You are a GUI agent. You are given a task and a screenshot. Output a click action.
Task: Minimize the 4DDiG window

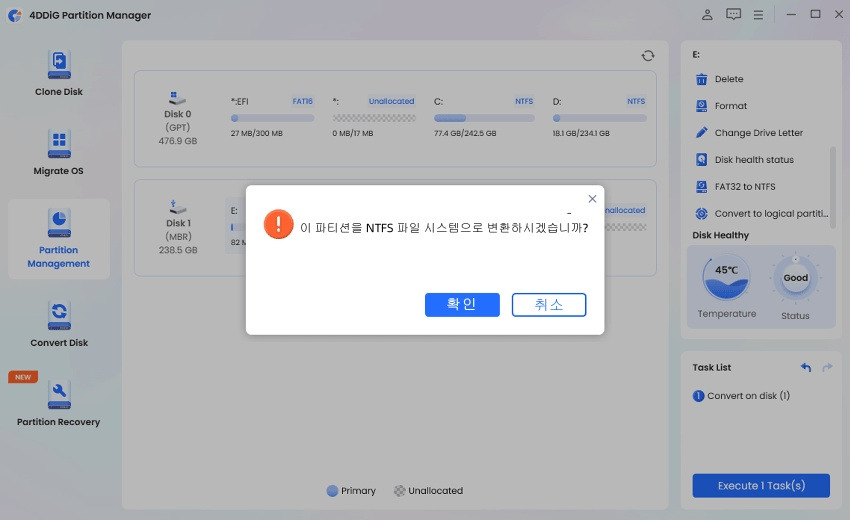coord(791,15)
